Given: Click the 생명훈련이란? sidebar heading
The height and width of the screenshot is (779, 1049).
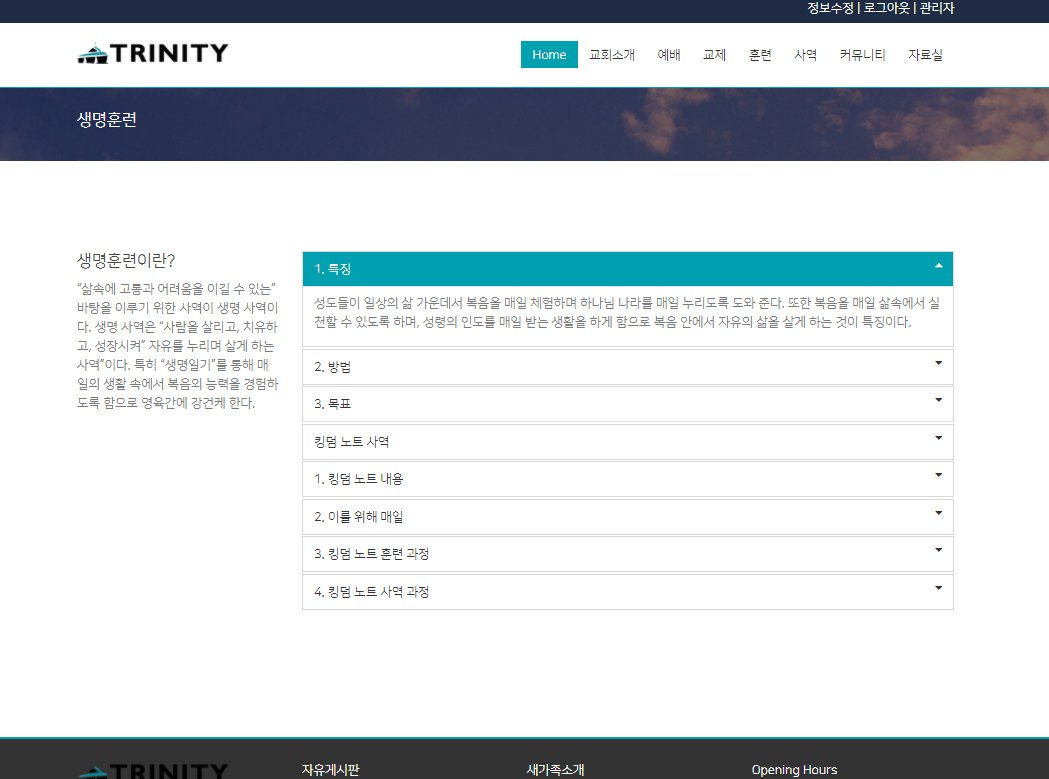Looking at the screenshot, I should coord(126,260).
